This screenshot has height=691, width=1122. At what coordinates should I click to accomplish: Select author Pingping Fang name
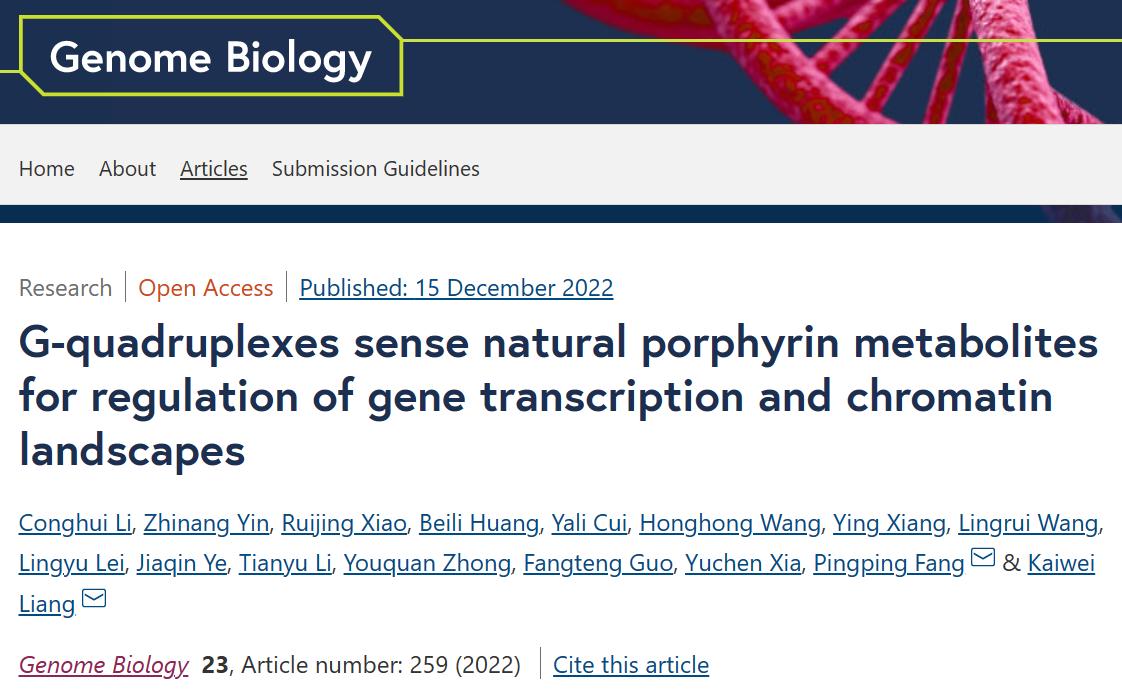(x=889, y=564)
